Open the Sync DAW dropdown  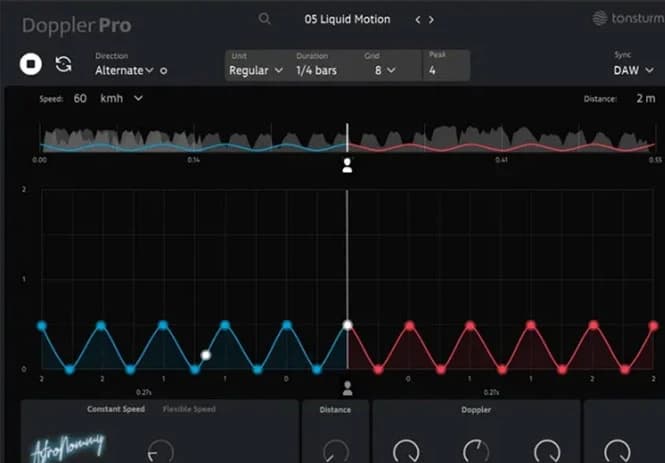pos(634,70)
